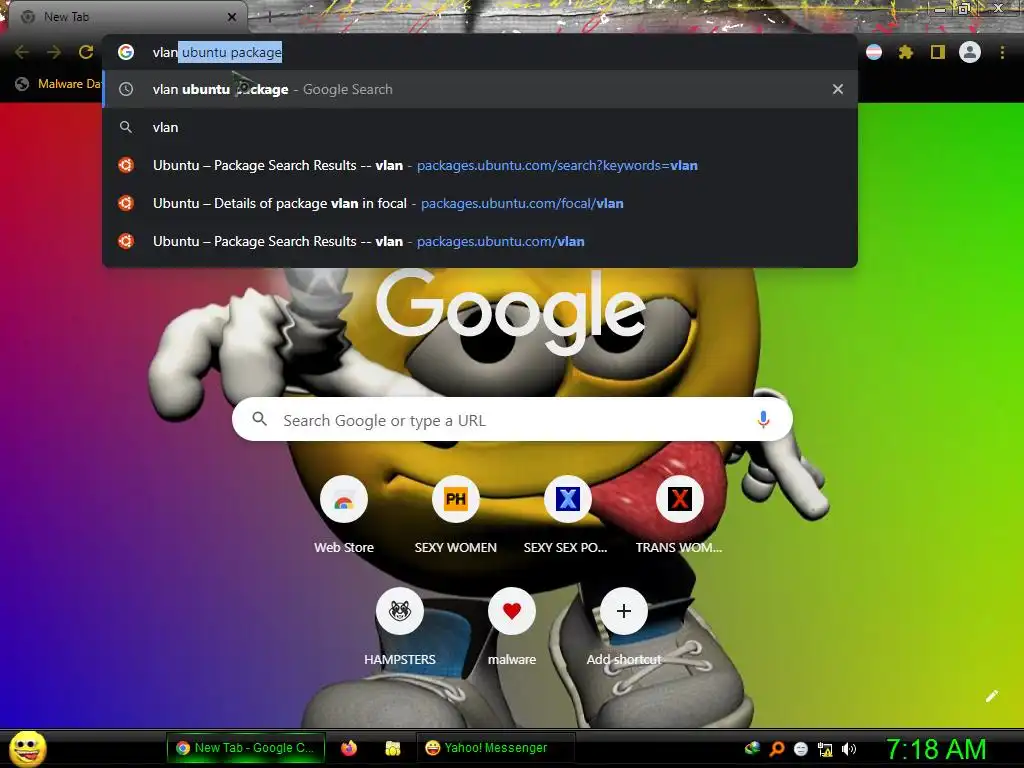
Task: Remove the 'vlan ubuntu package' suggestion with X
Action: click(838, 89)
